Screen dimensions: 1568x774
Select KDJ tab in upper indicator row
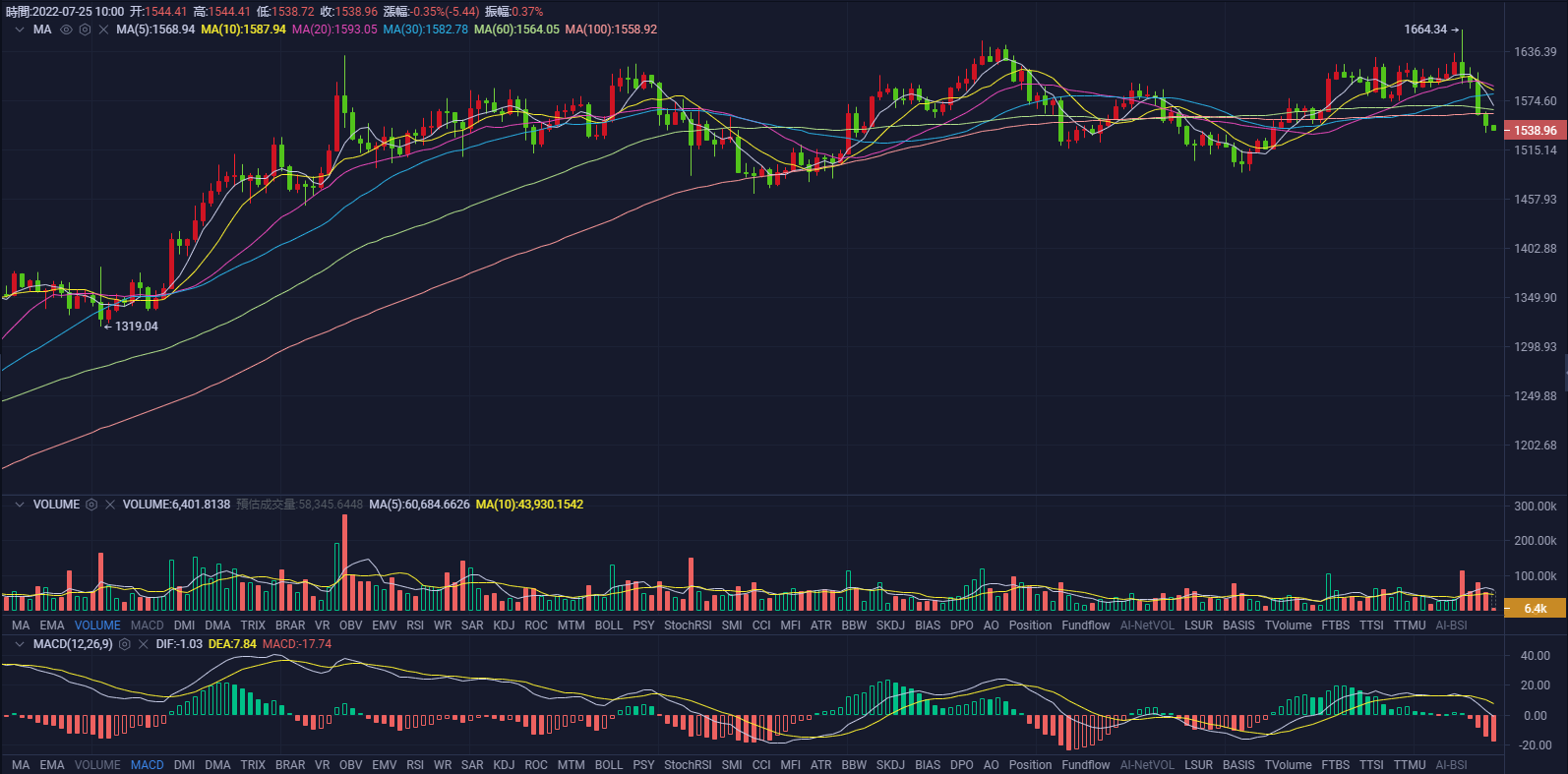click(x=504, y=625)
